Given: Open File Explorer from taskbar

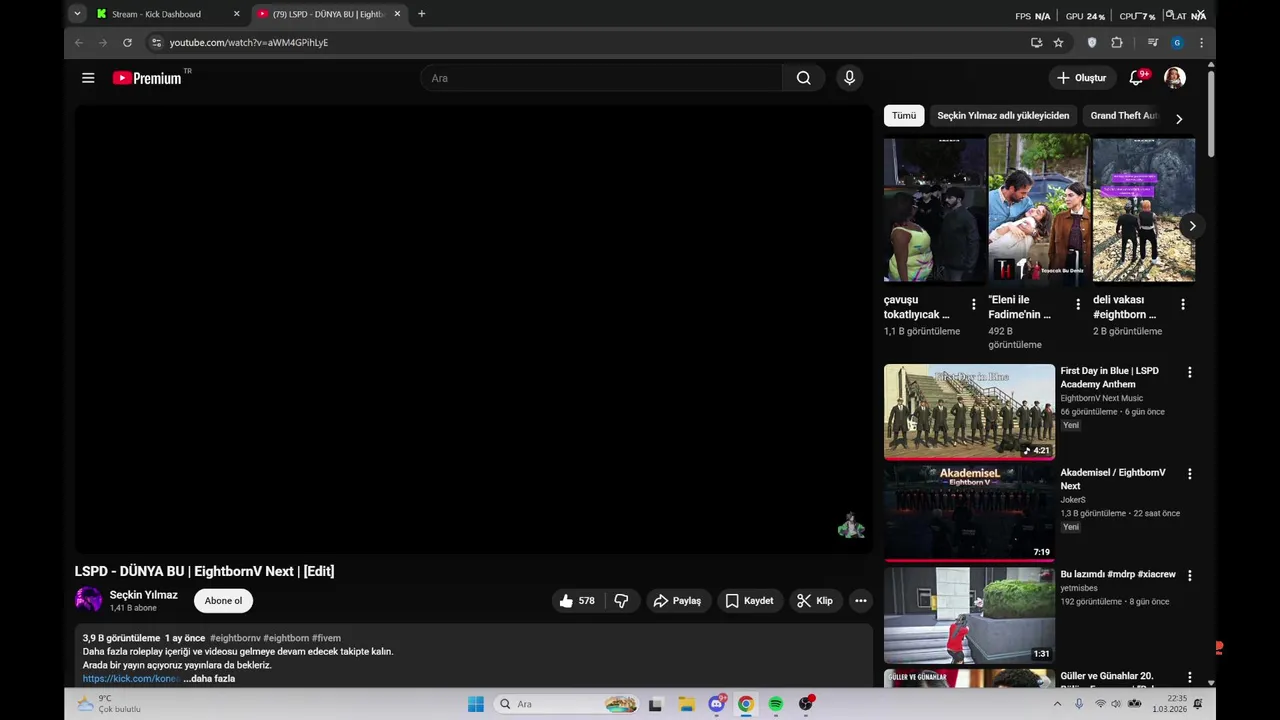Looking at the screenshot, I should 686,704.
